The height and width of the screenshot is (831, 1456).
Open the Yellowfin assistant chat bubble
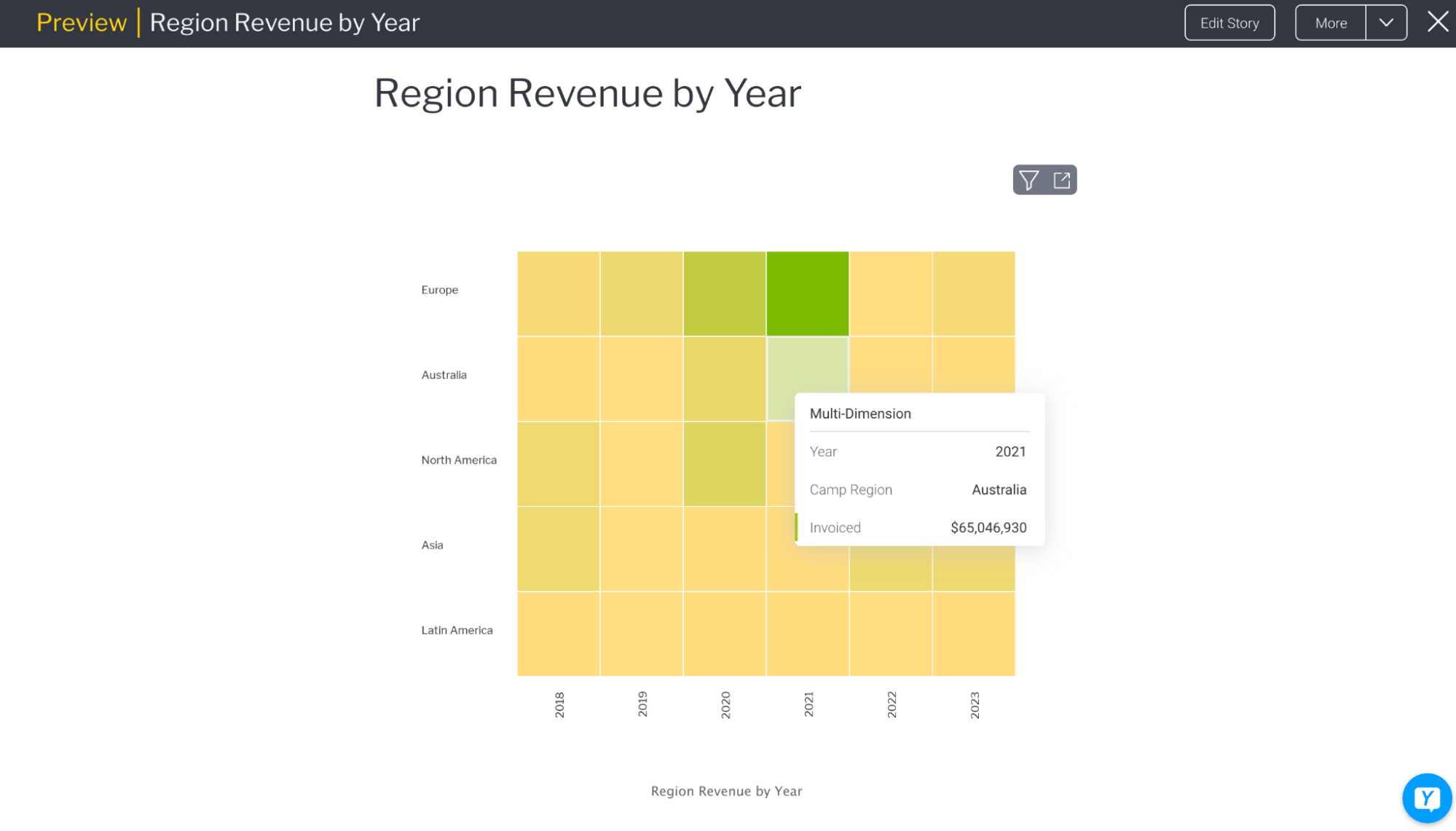[x=1426, y=798]
